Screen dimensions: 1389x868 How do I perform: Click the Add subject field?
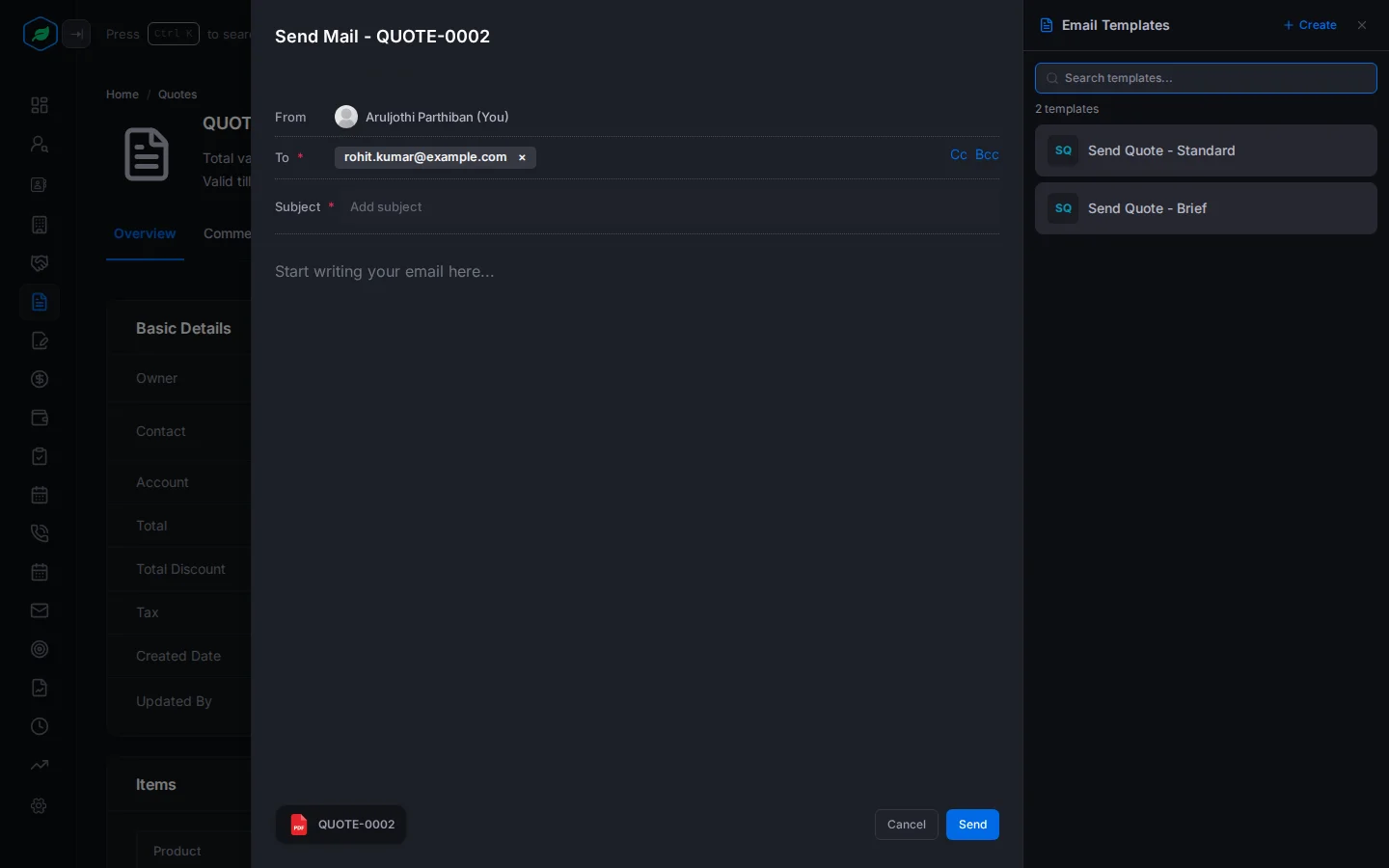pyautogui.click(x=673, y=207)
